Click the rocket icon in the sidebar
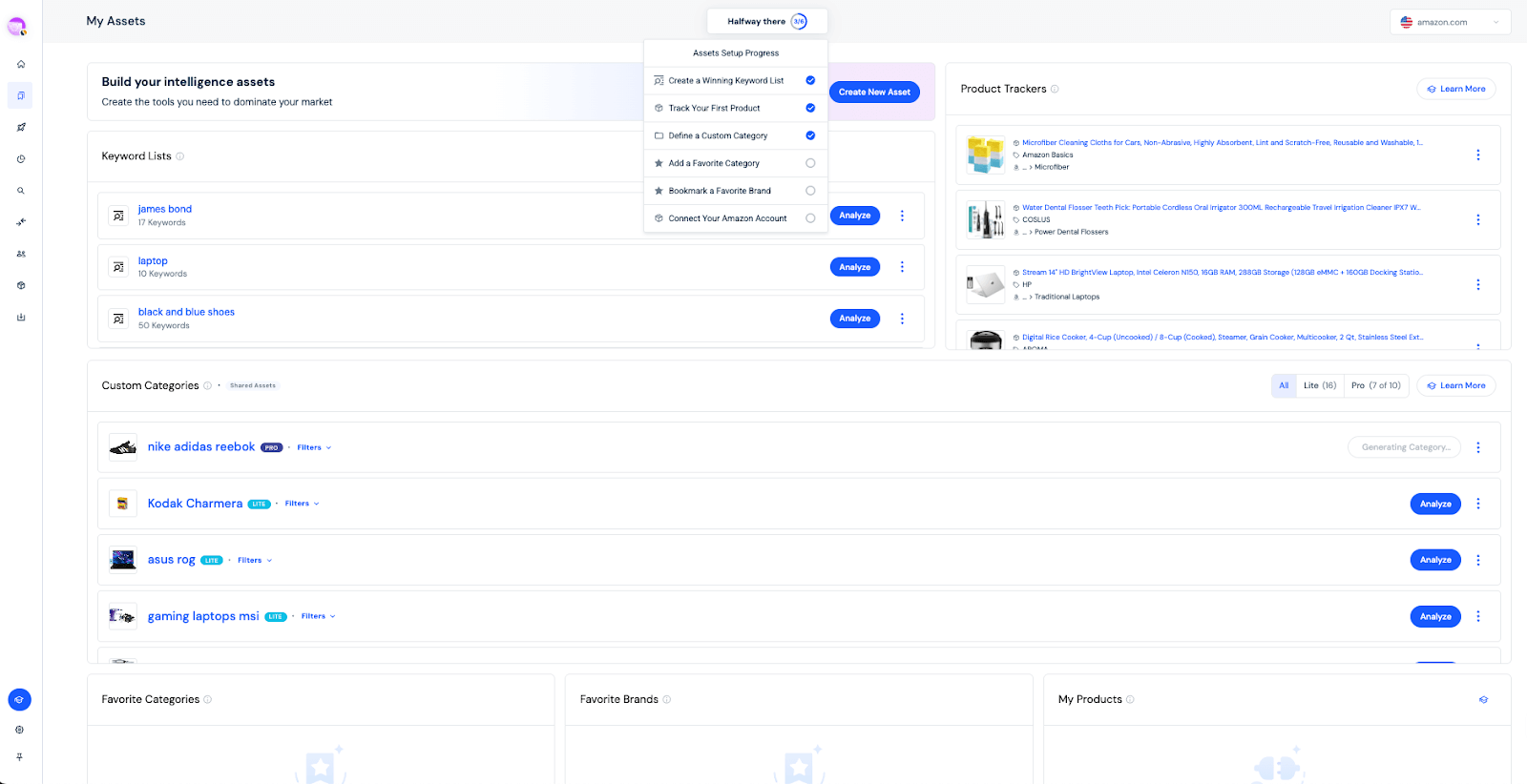 (21, 127)
